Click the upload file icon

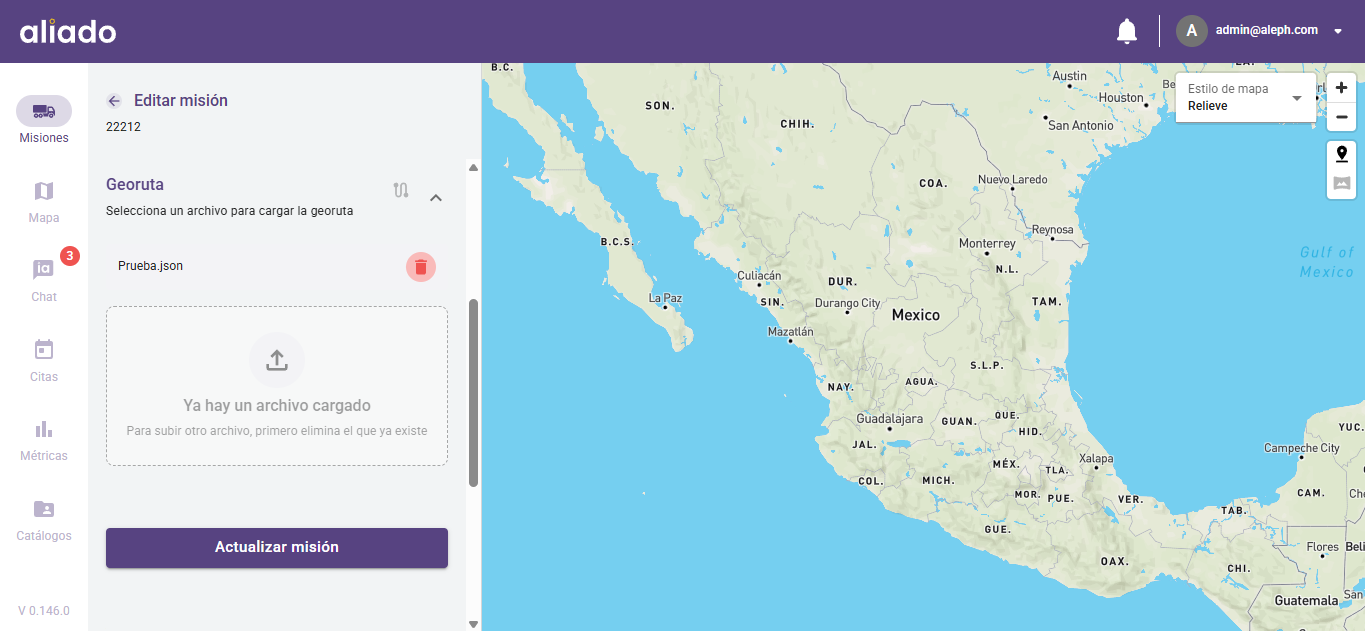(277, 360)
